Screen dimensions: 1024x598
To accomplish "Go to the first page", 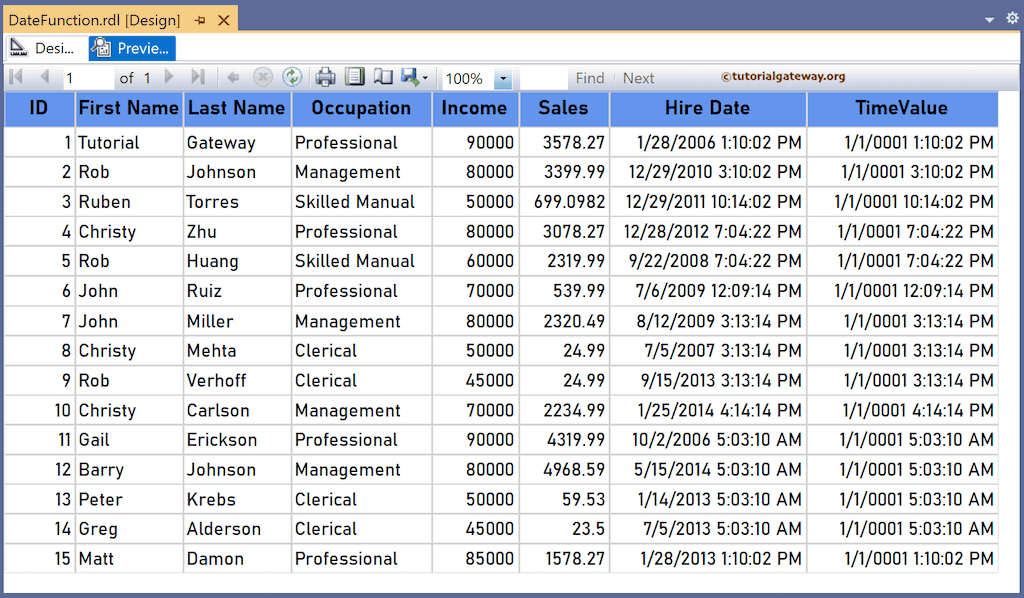I will (x=16, y=77).
